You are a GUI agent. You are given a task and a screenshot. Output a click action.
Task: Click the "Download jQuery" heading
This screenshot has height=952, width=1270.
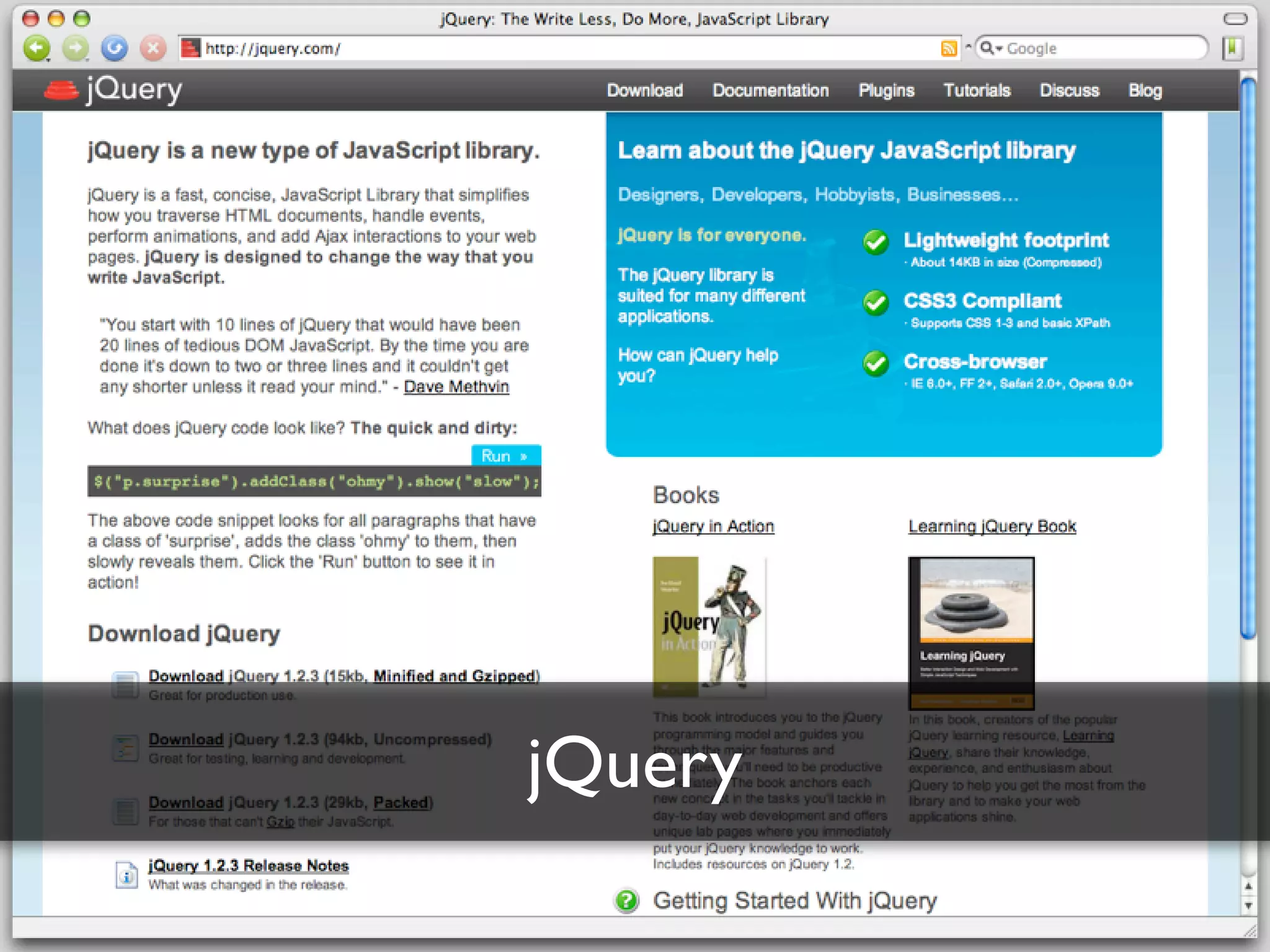click(x=184, y=633)
